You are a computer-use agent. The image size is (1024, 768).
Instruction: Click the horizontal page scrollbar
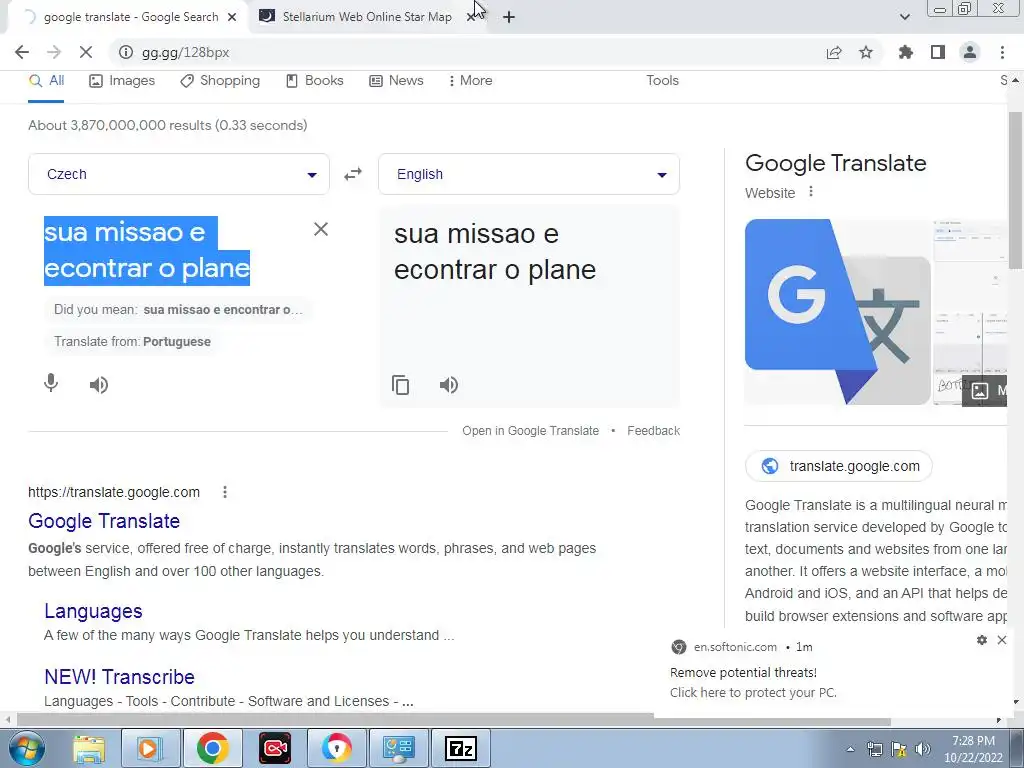coord(454,720)
